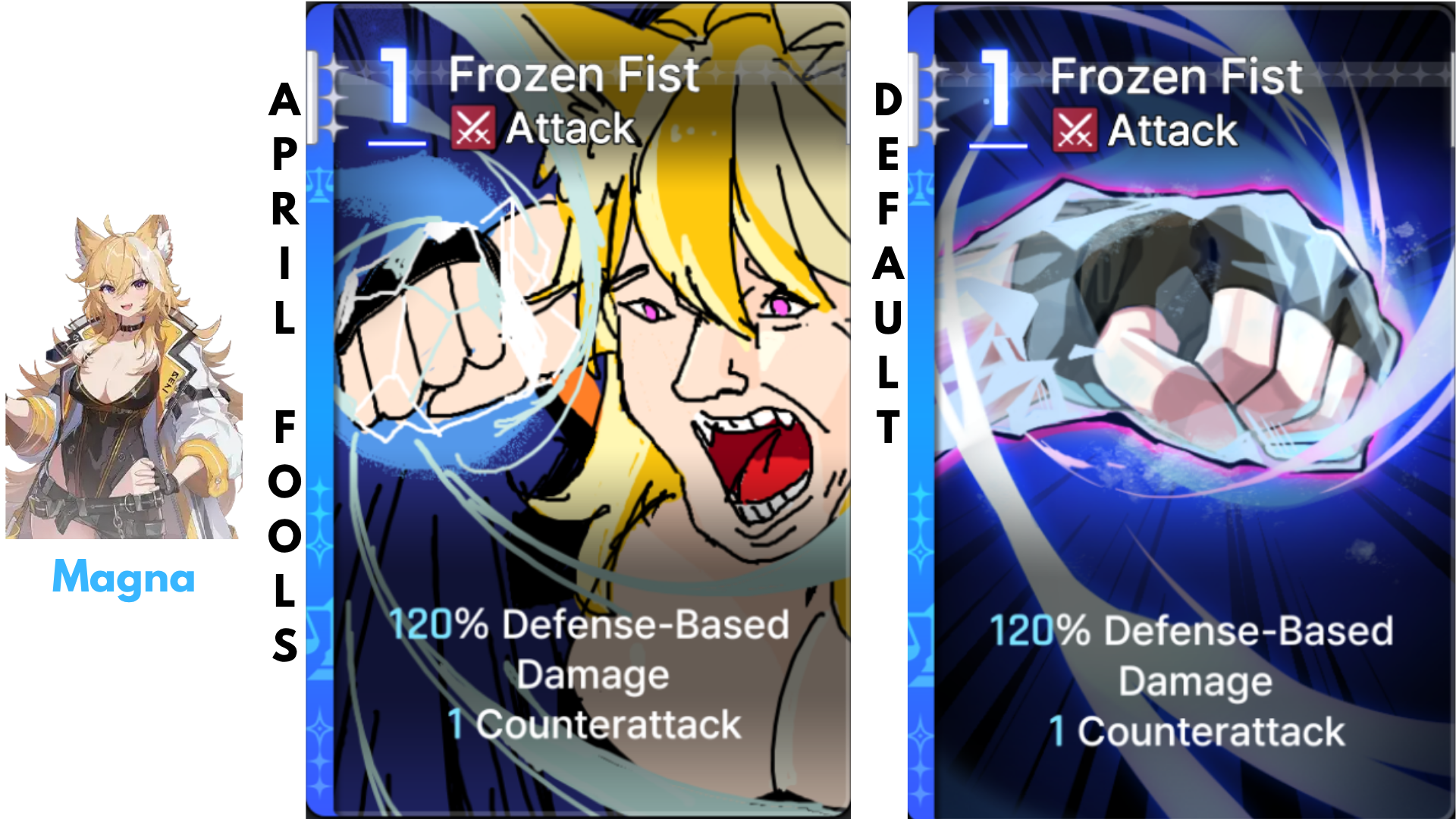Click 1 Counterattack text on Default card

point(1197,731)
